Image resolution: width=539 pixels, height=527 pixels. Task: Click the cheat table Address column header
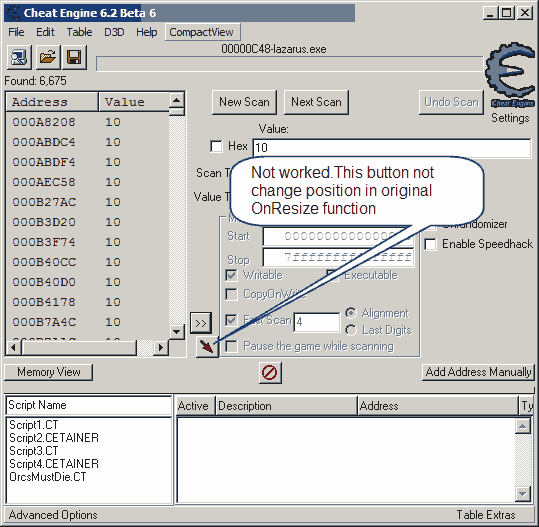coord(438,406)
